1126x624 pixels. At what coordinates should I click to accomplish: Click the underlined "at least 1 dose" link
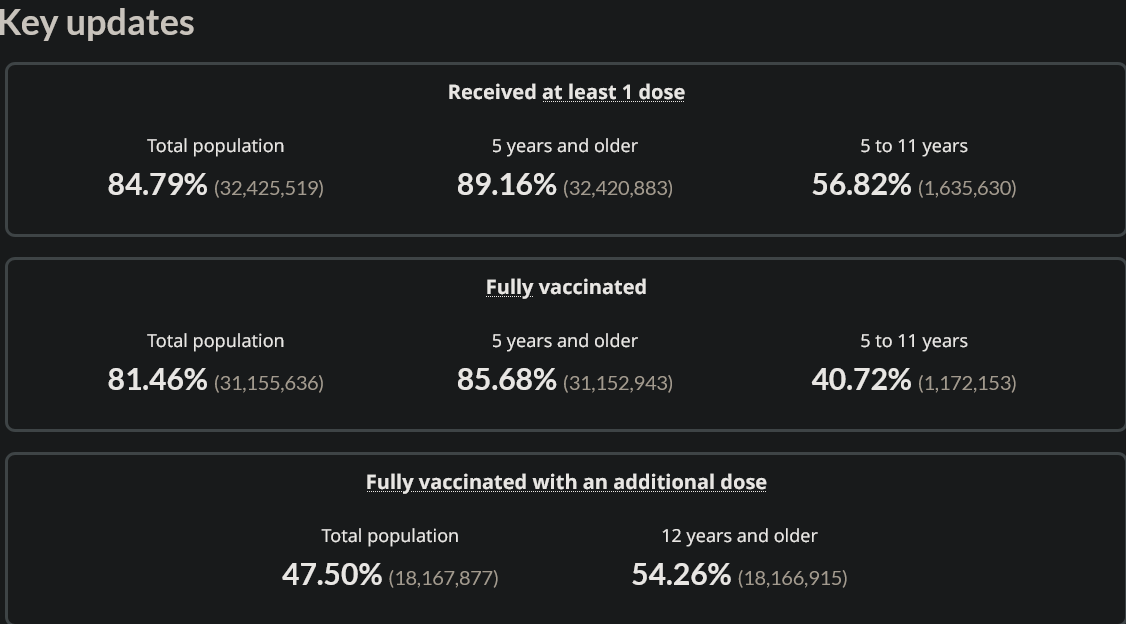point(613,92)
